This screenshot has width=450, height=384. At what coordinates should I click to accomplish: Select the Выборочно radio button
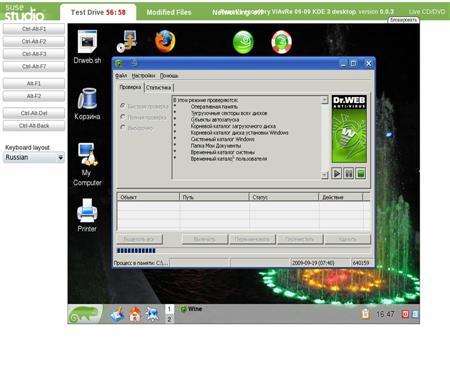coord(123,127)
